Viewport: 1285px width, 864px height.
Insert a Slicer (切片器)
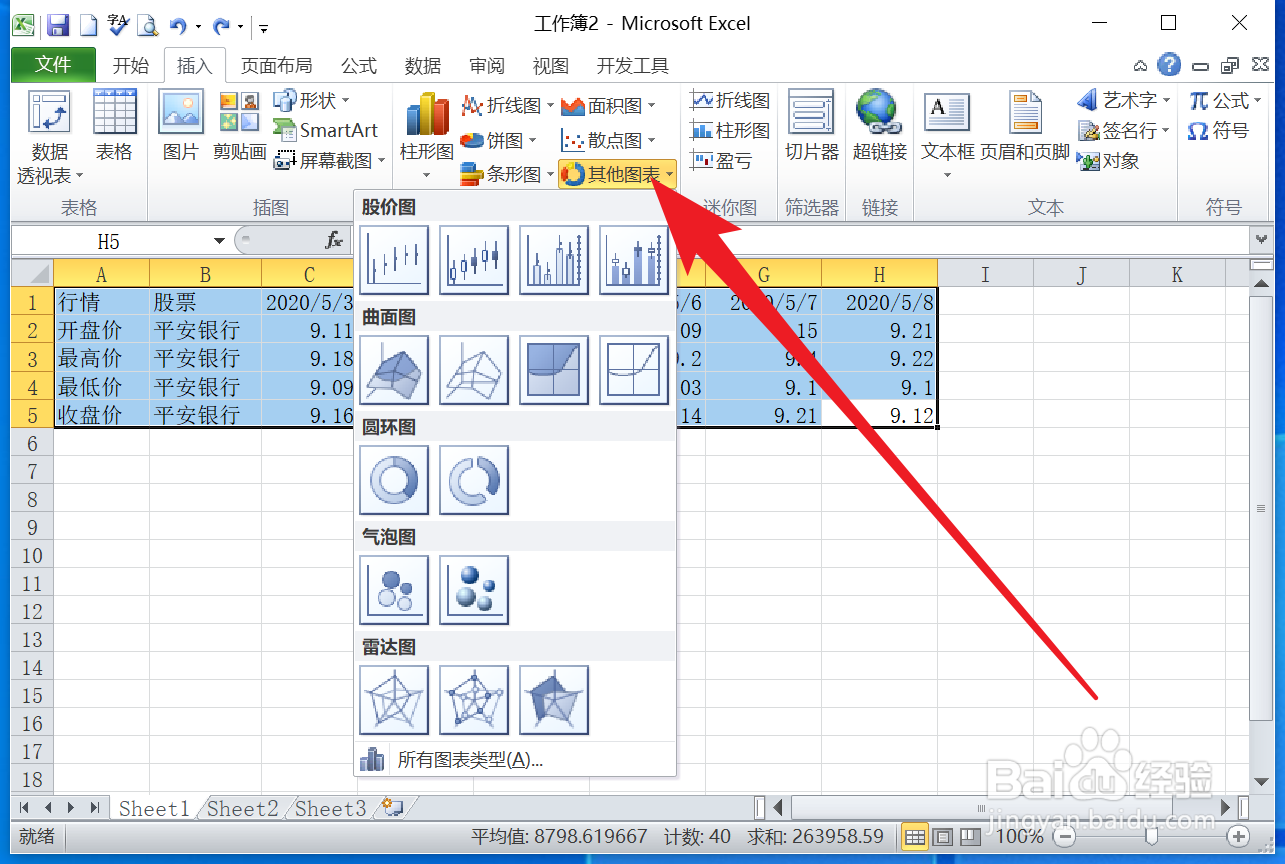point(811,127)
